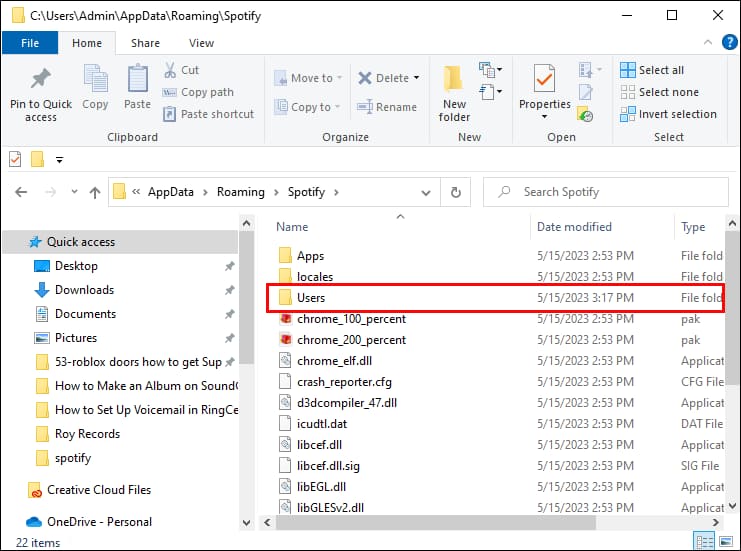Select crash_reporter.cfg file
Image resolution: width=741 pixels, height=551 pixels.
click(x=344, y=382)
